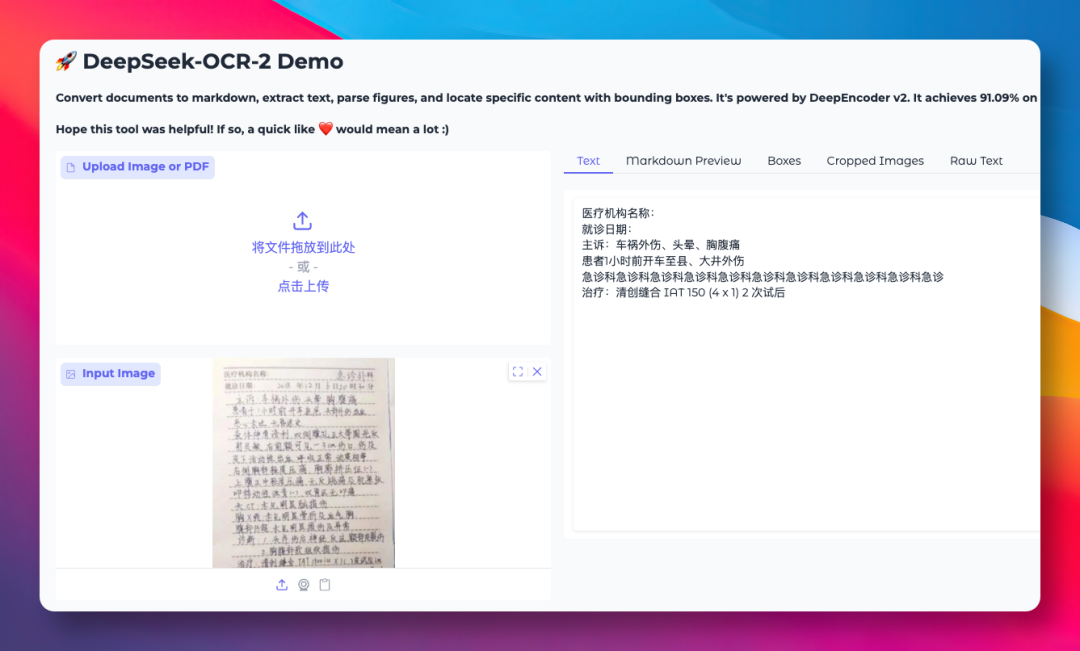The image size is (1080, 651).
Task: Open the Markdown Preview tab
Action: click(683, 161)
